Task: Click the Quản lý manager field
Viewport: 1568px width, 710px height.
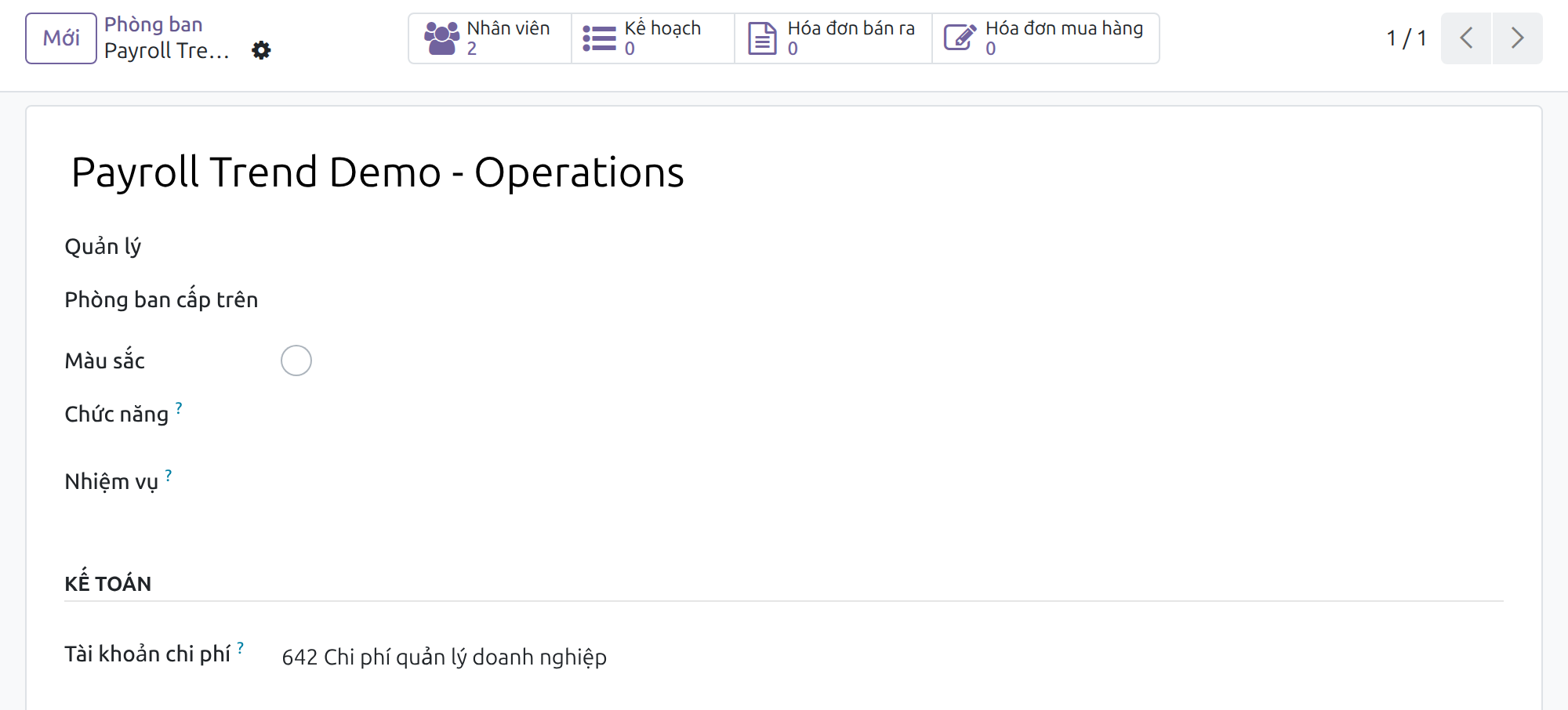Action: click(x=892, y=247)
